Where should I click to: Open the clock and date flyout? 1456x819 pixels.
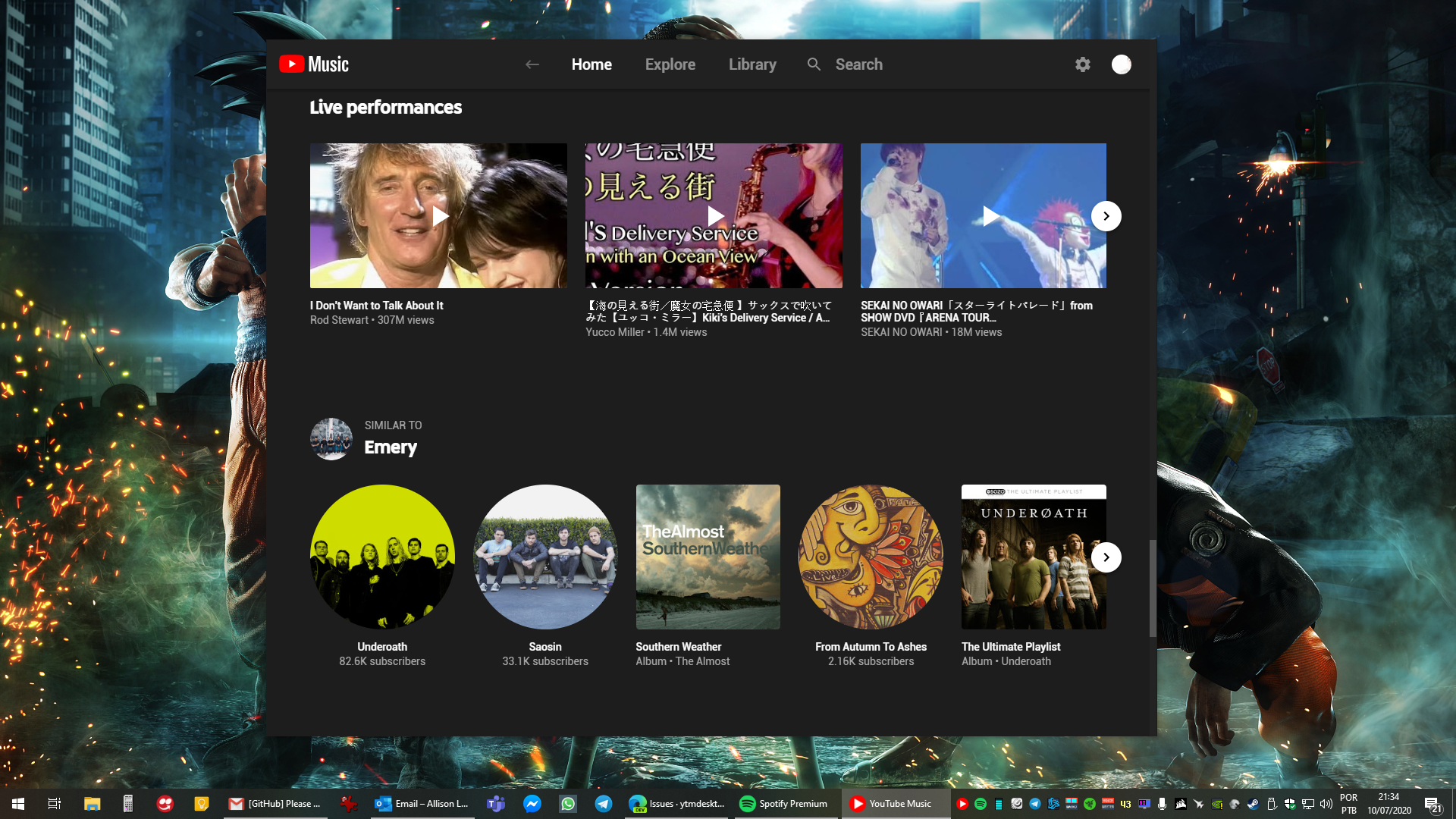[1389, 804]
